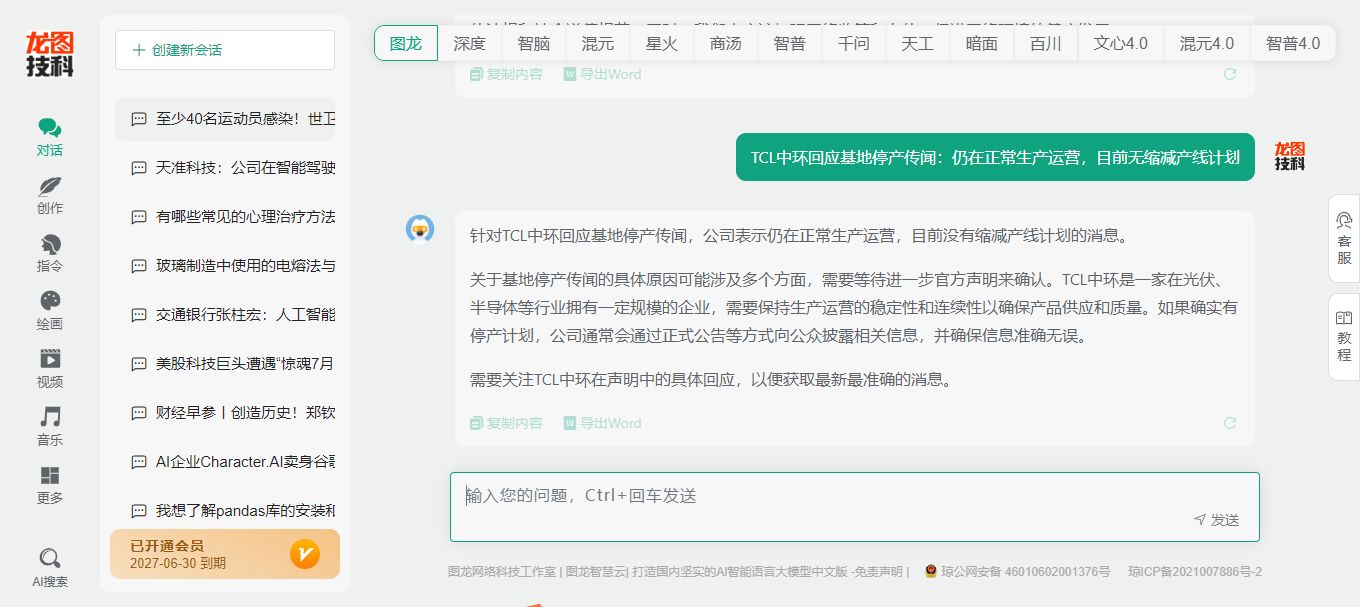1360x607 pixels.
Task: Select the 千问 model tab
Action: click(x=854, y=43)
